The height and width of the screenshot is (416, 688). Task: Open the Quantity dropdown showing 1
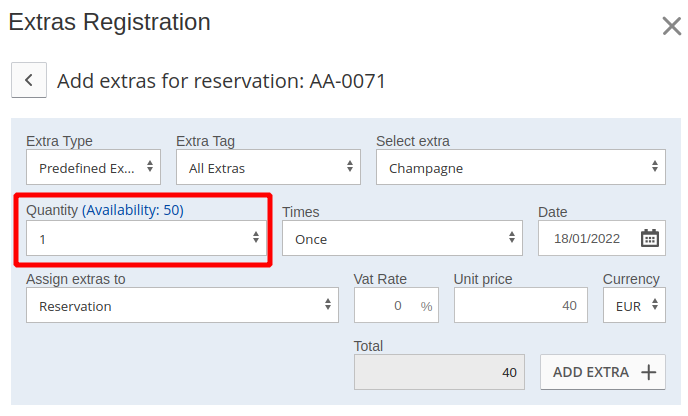146,238
